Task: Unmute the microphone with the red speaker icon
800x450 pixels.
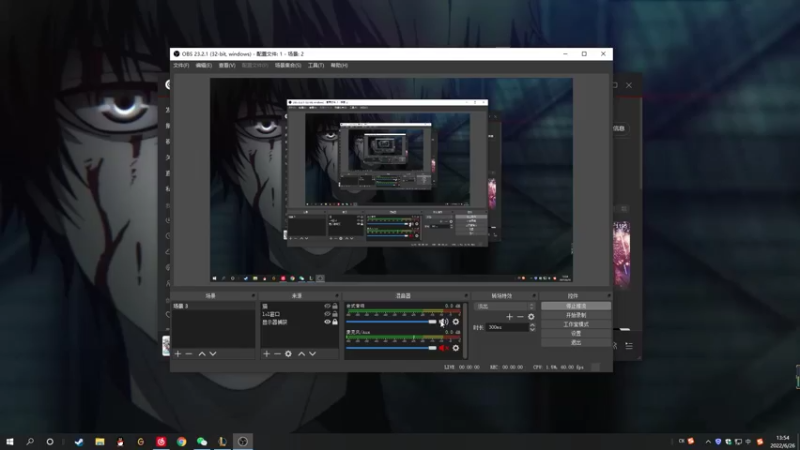Action: (x=443, y=348)
